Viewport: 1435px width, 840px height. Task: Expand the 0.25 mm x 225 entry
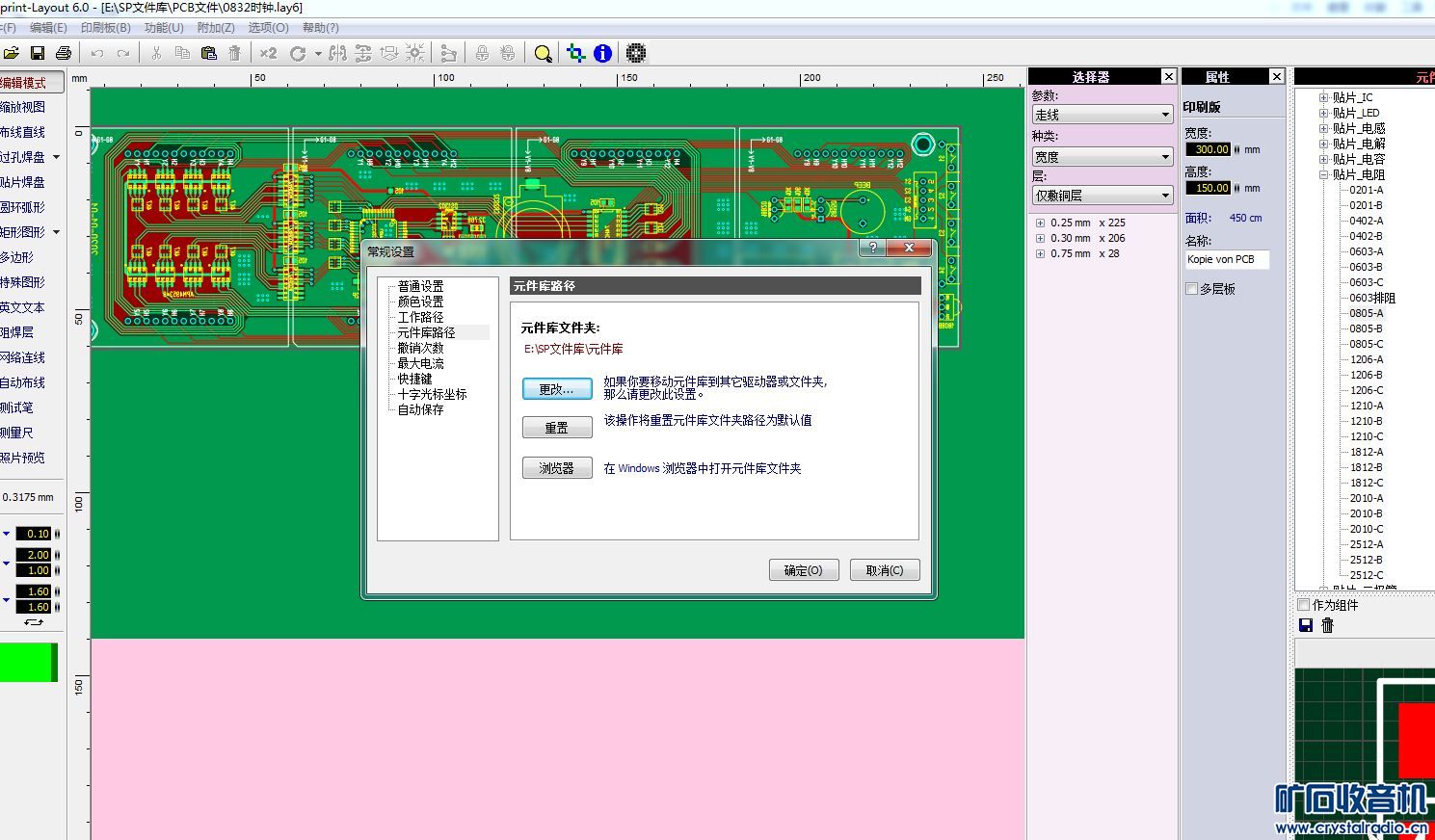tap(1040, 223)
